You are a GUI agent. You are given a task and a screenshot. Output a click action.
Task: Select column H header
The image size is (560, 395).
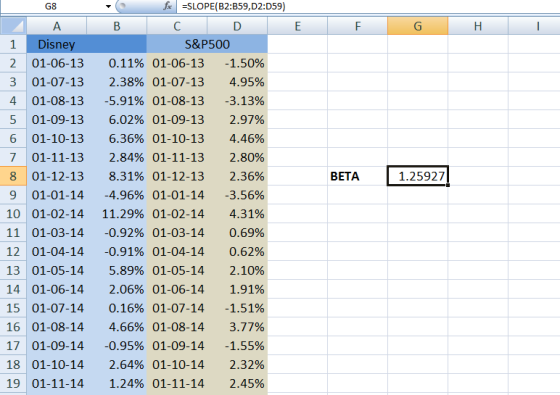(x=478, y=26)
